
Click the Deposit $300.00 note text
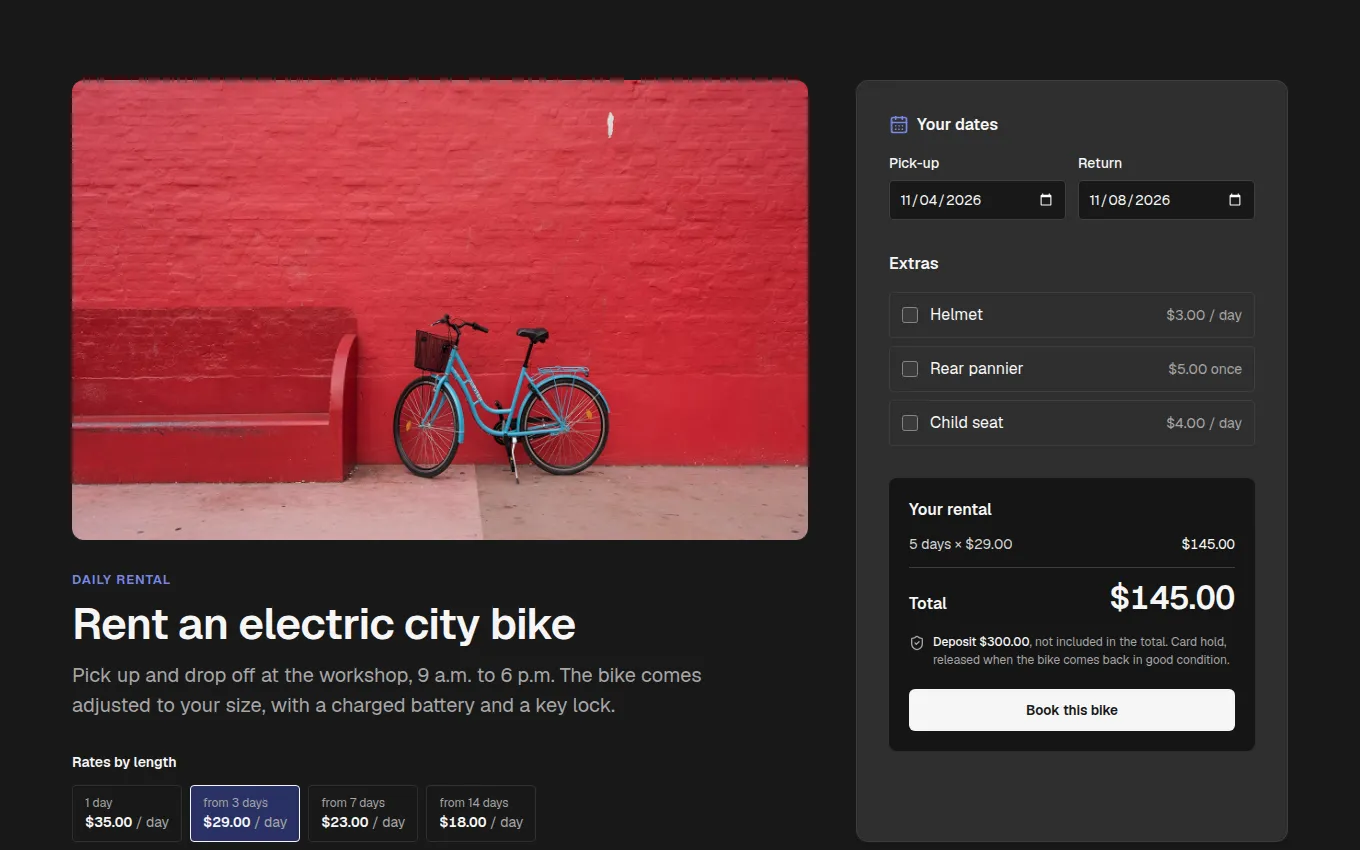tap(1081, 651)
